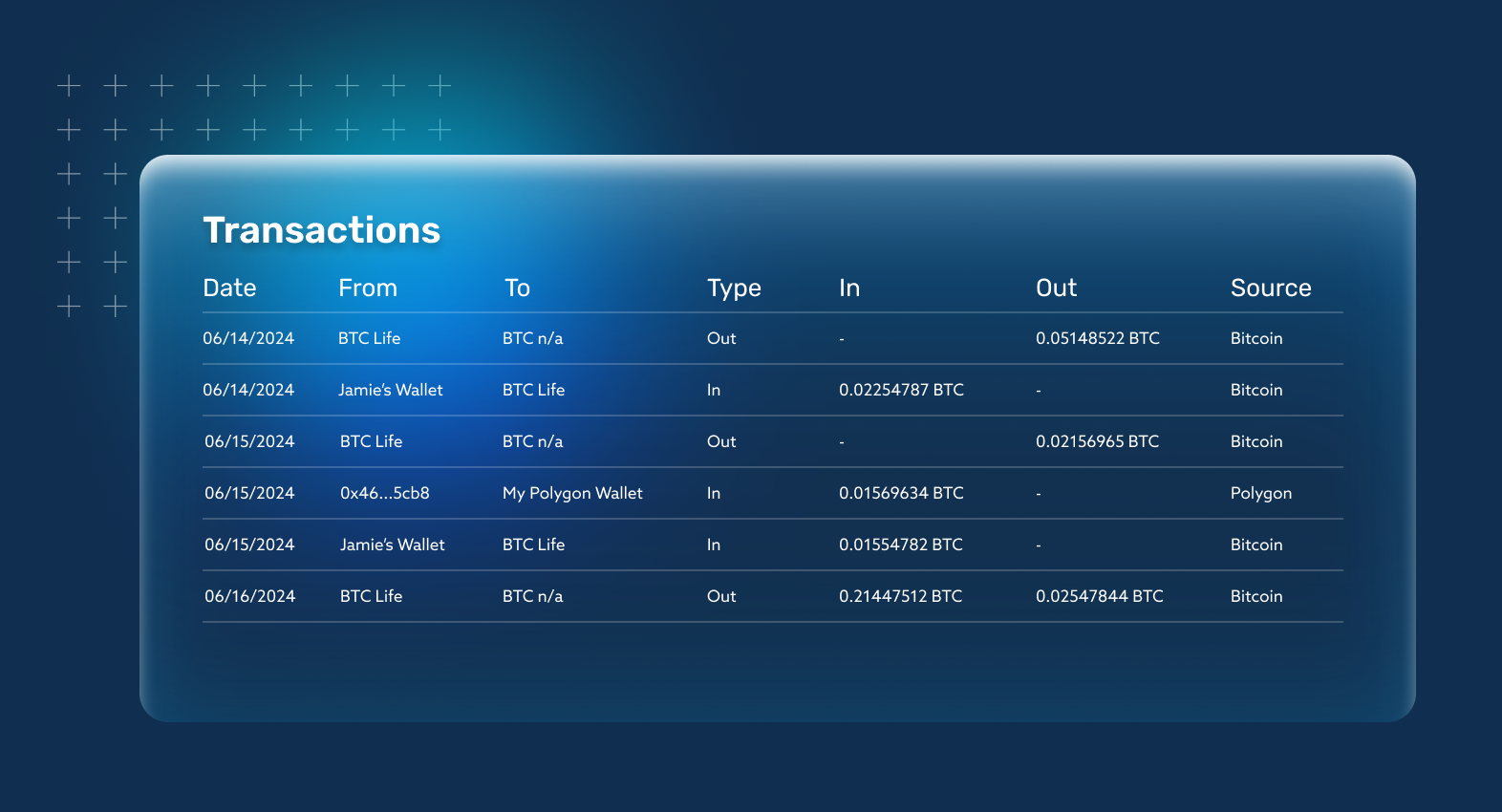
Task: Click the 0.02156965 BTC out amount
Action: [x=1097, y=441]
